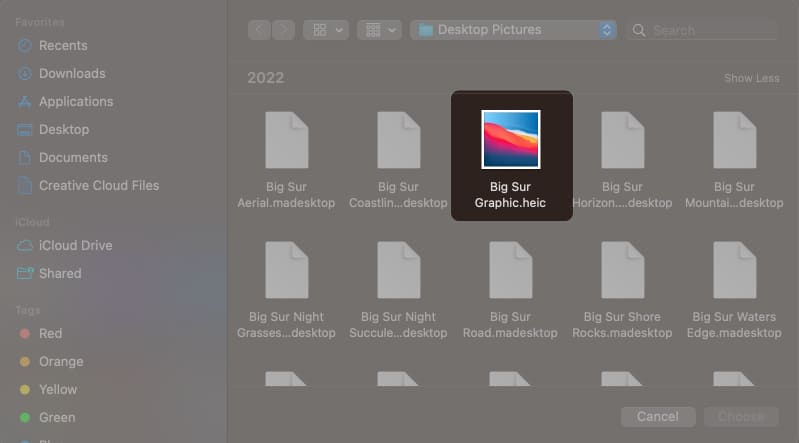Open the icon view mode dropdown
Image resolution: width=799 pixels, height=443 pixels.
[326, 30]
